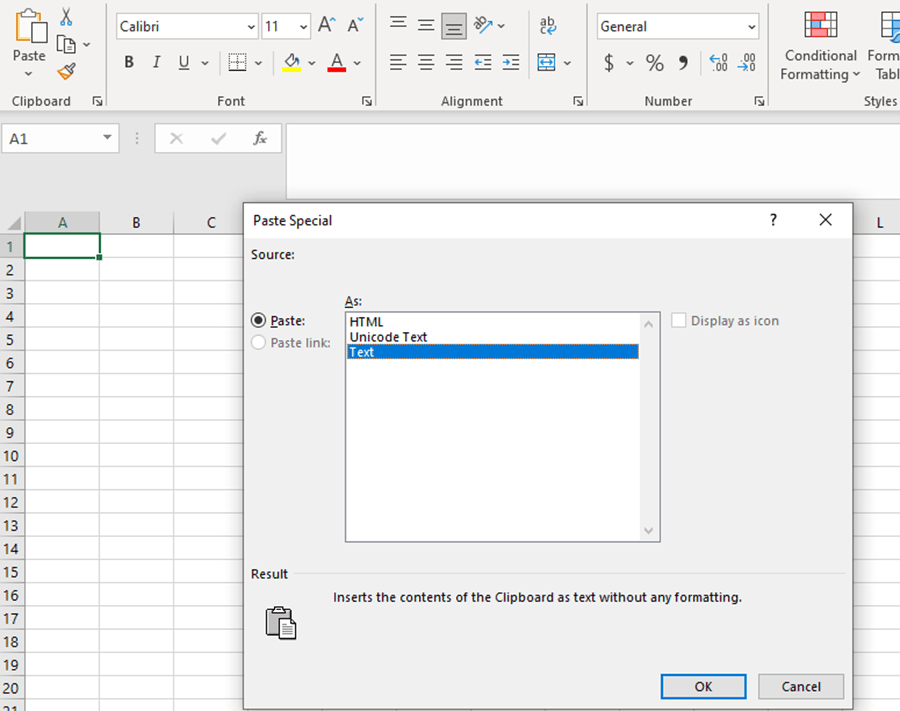Activate the Format Painter brush
The image size is (900, 711).
(x=66, y=72)
